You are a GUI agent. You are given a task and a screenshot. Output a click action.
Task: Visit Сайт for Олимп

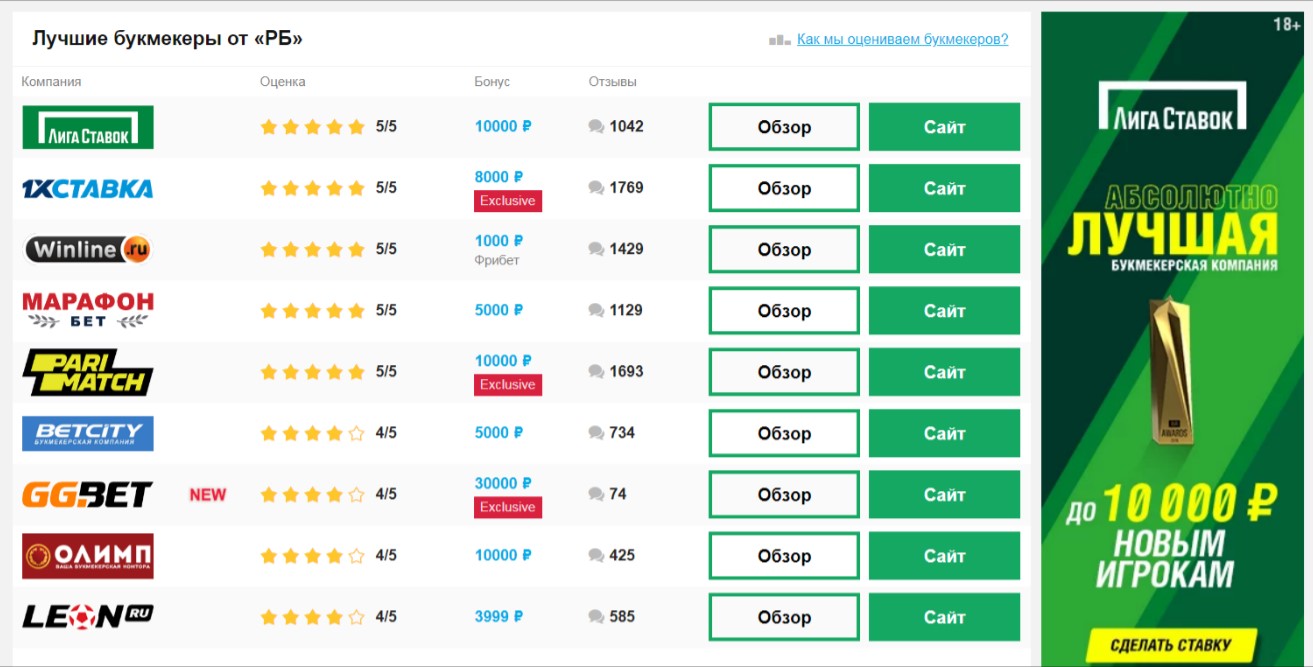click(944, 556)
